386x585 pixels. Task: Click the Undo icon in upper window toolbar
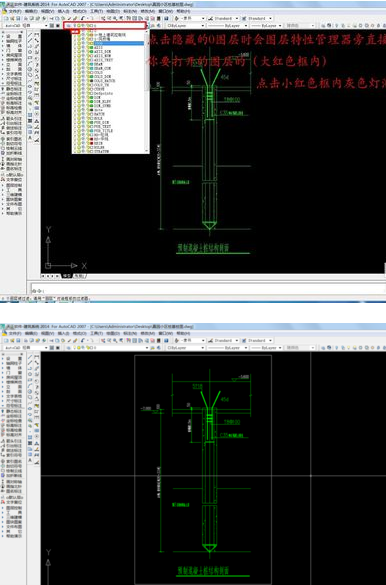tap(83, 18)
